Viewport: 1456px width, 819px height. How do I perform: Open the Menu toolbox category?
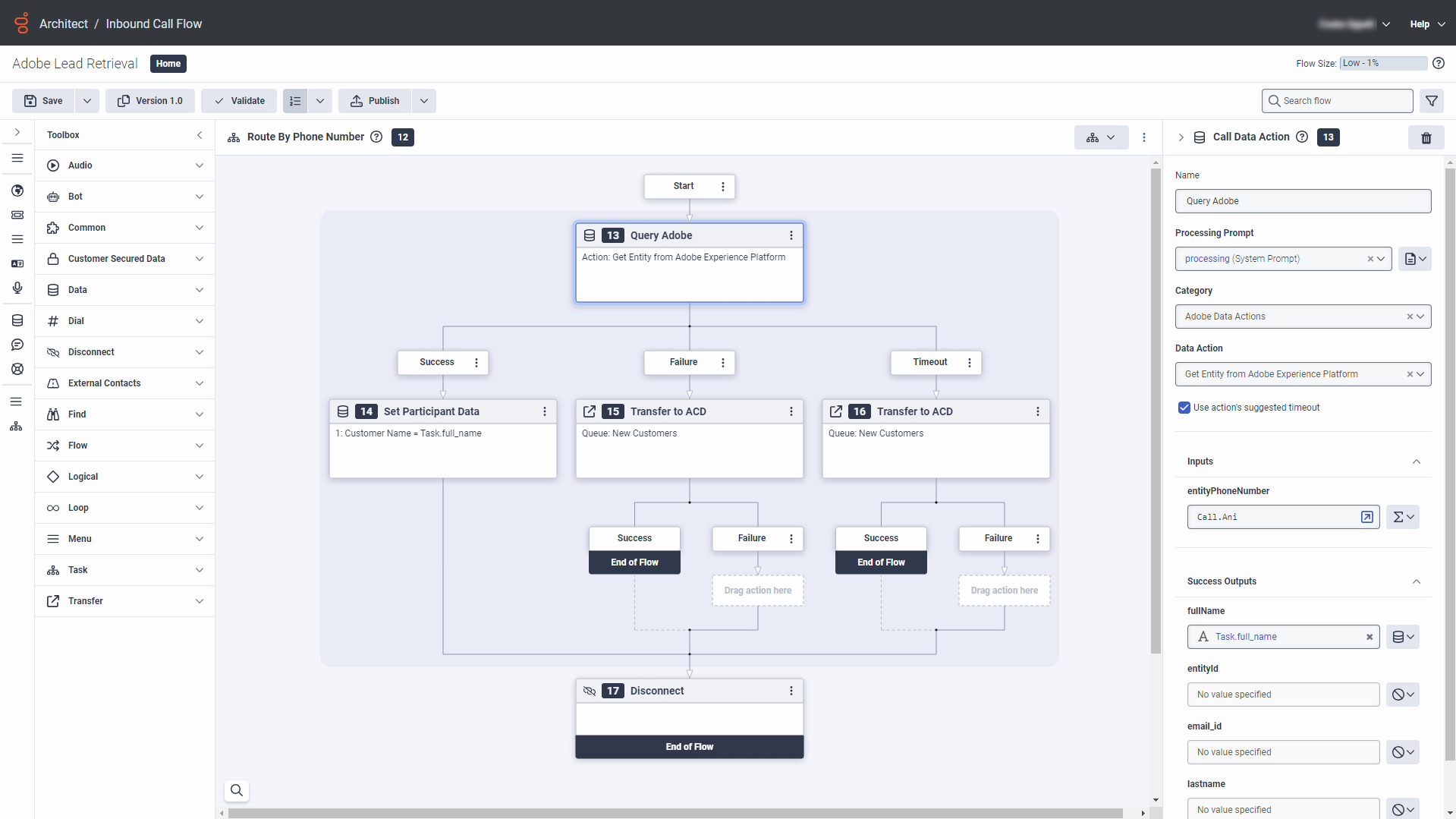pyautogui.click(x=124, y=539)
